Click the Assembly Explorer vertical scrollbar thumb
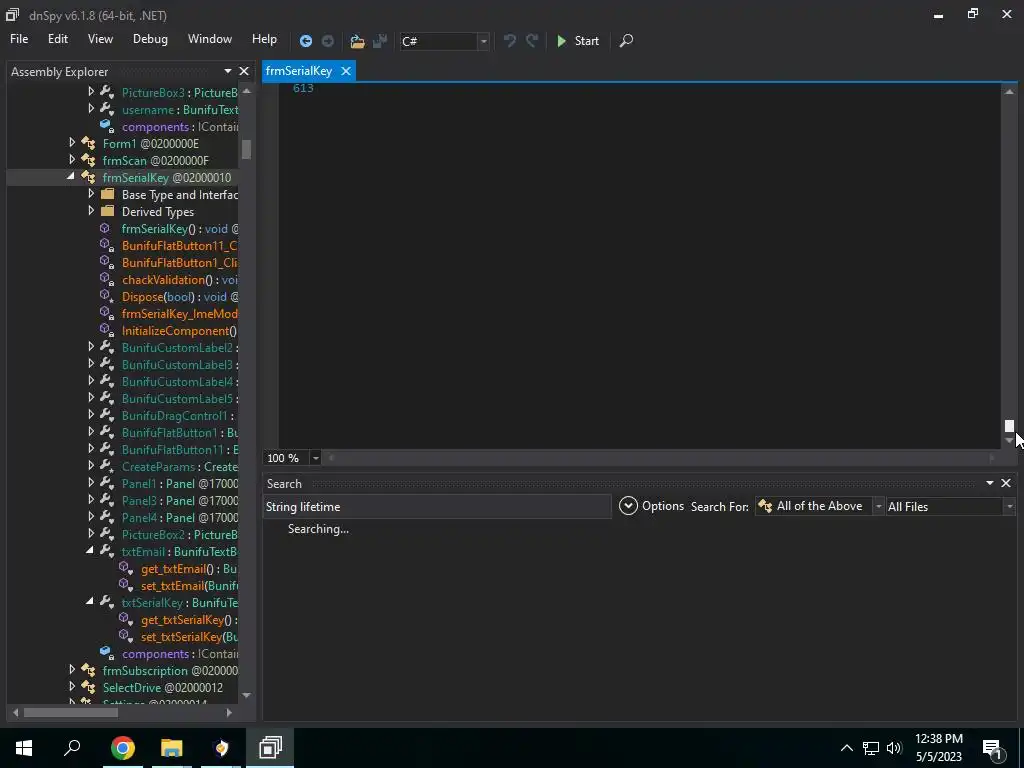 [246, 150]
